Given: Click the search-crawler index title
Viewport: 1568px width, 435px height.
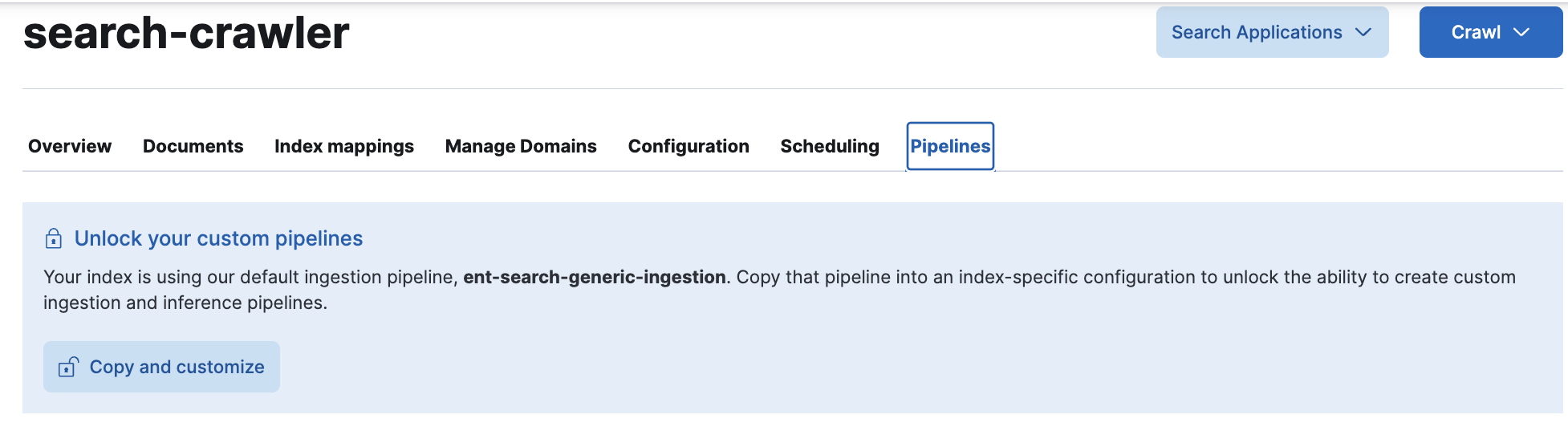Looking at the screenshot, I should 186,34.
